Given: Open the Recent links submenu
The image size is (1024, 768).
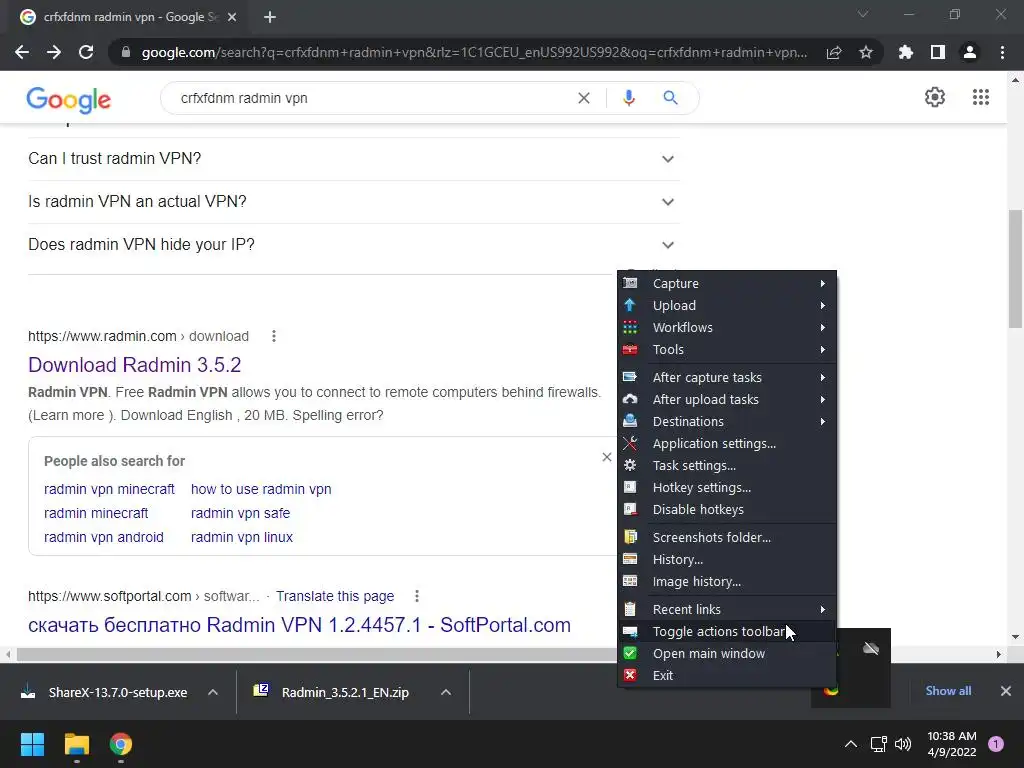Looking at the screenshot, I should point(726,609).
